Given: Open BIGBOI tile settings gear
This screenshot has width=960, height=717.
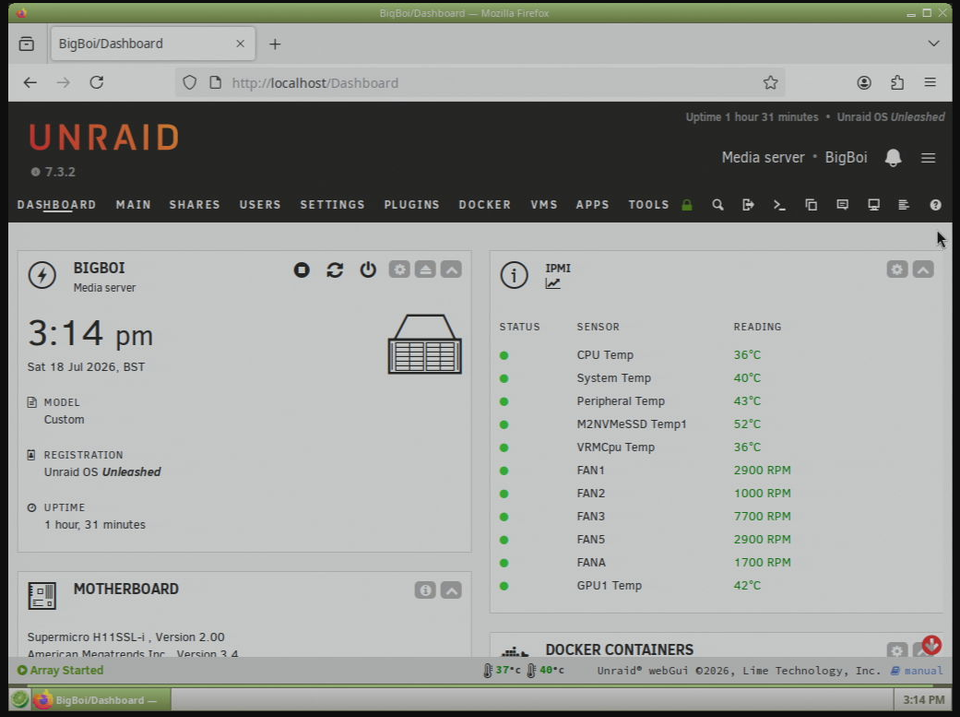Looking at the screenshot, I should click(399, 269).
